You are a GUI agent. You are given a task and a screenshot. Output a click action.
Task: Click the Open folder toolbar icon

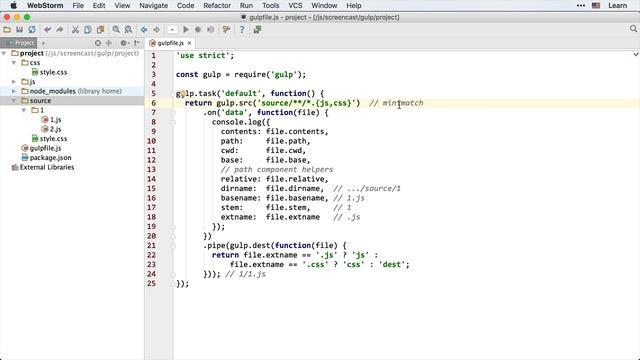(7, 29)
